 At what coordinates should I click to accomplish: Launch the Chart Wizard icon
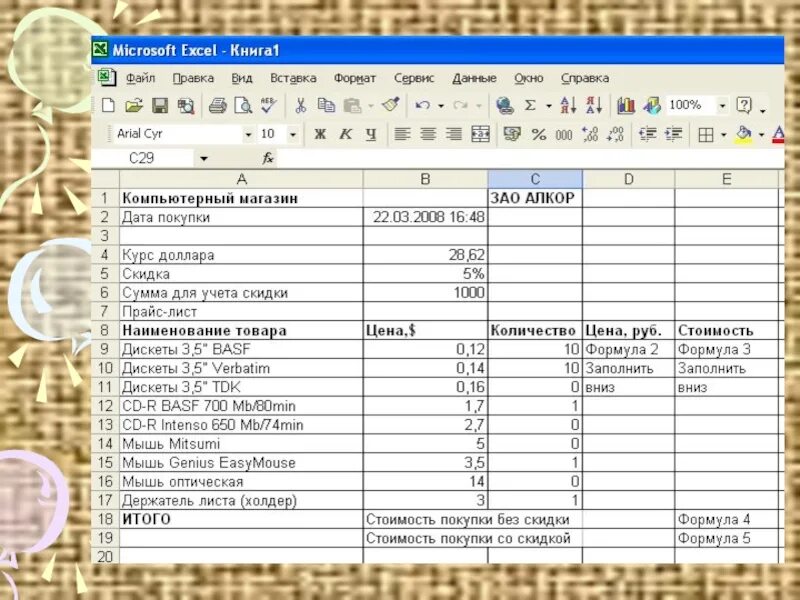pos(626,106)
